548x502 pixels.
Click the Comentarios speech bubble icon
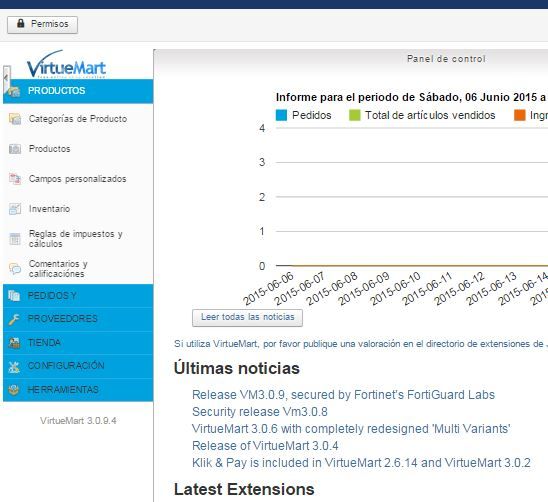[x=15, y=269]
